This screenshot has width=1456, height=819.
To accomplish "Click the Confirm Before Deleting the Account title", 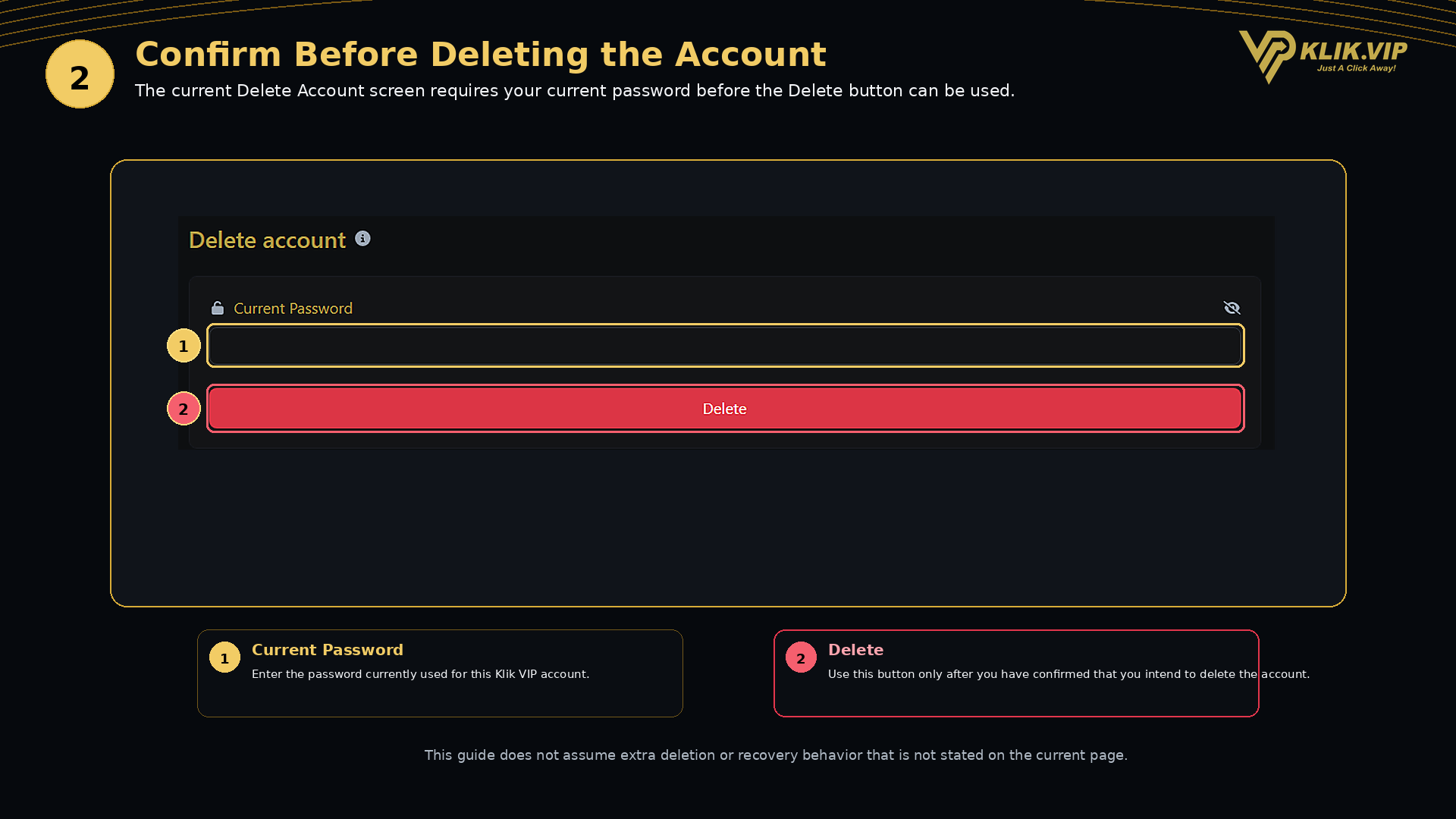I will [x=481, y=55].
